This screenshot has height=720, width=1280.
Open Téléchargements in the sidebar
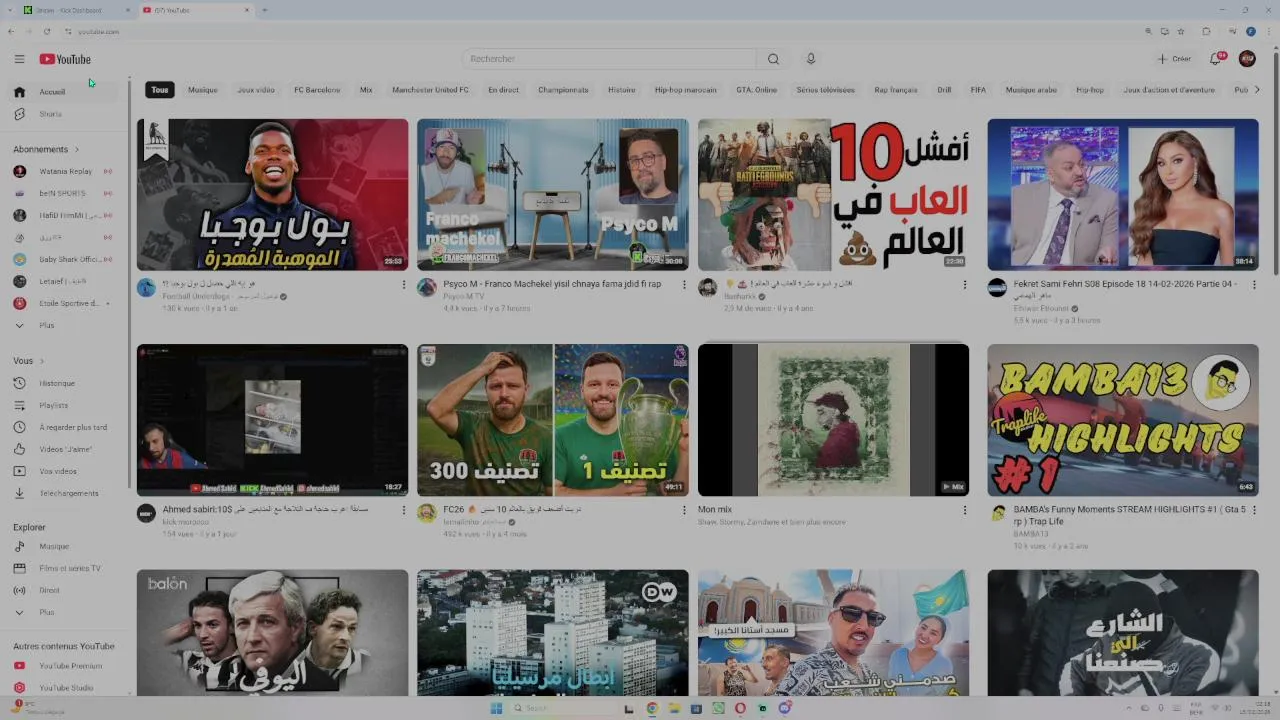coord(65,493)
